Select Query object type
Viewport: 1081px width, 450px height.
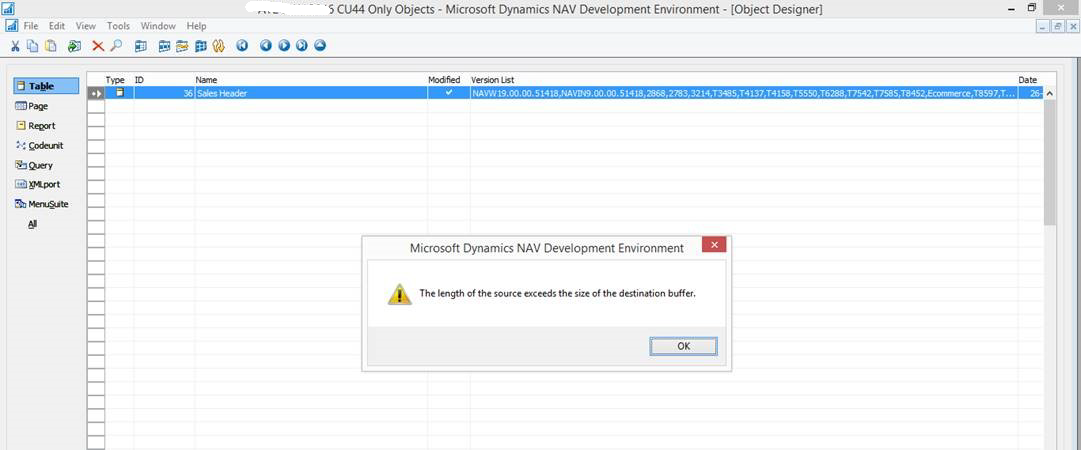[x=34, y=165]
